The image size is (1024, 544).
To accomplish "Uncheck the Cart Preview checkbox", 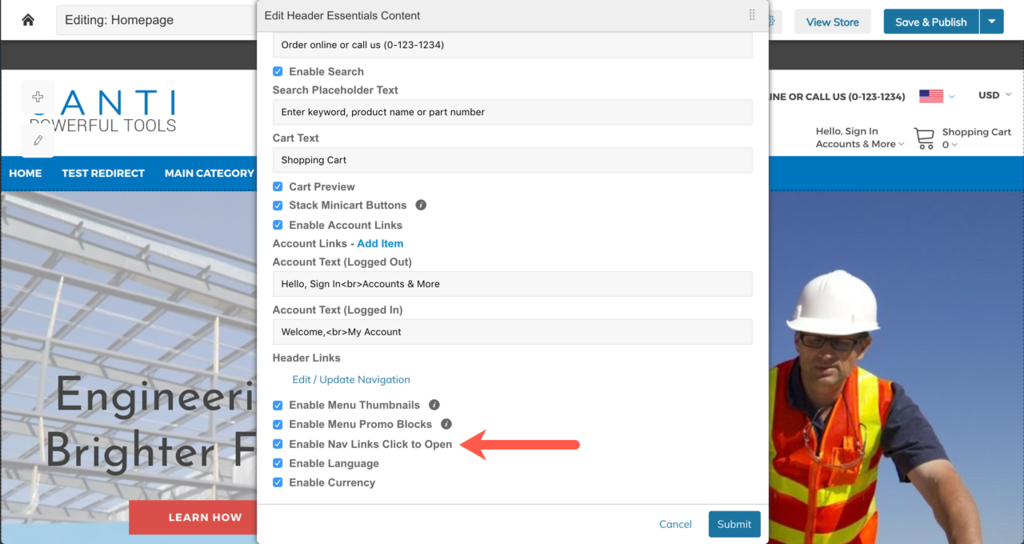I will (x=278, y=187).
